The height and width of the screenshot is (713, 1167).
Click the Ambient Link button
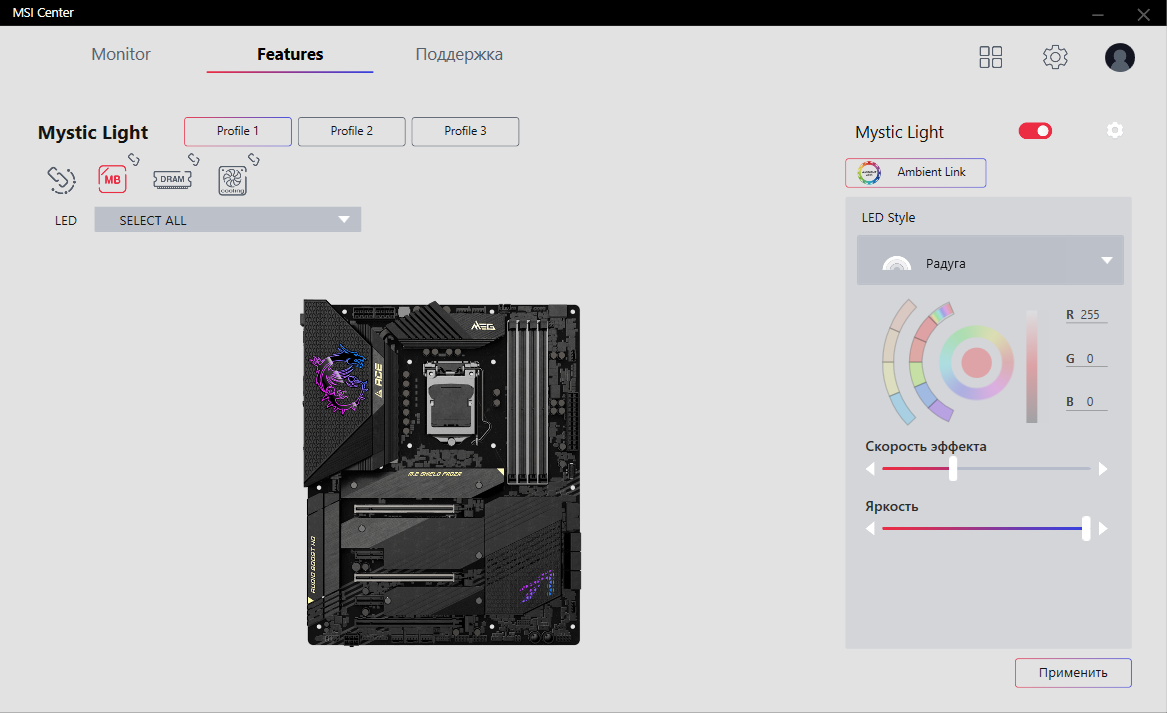(x=915, y=173)
